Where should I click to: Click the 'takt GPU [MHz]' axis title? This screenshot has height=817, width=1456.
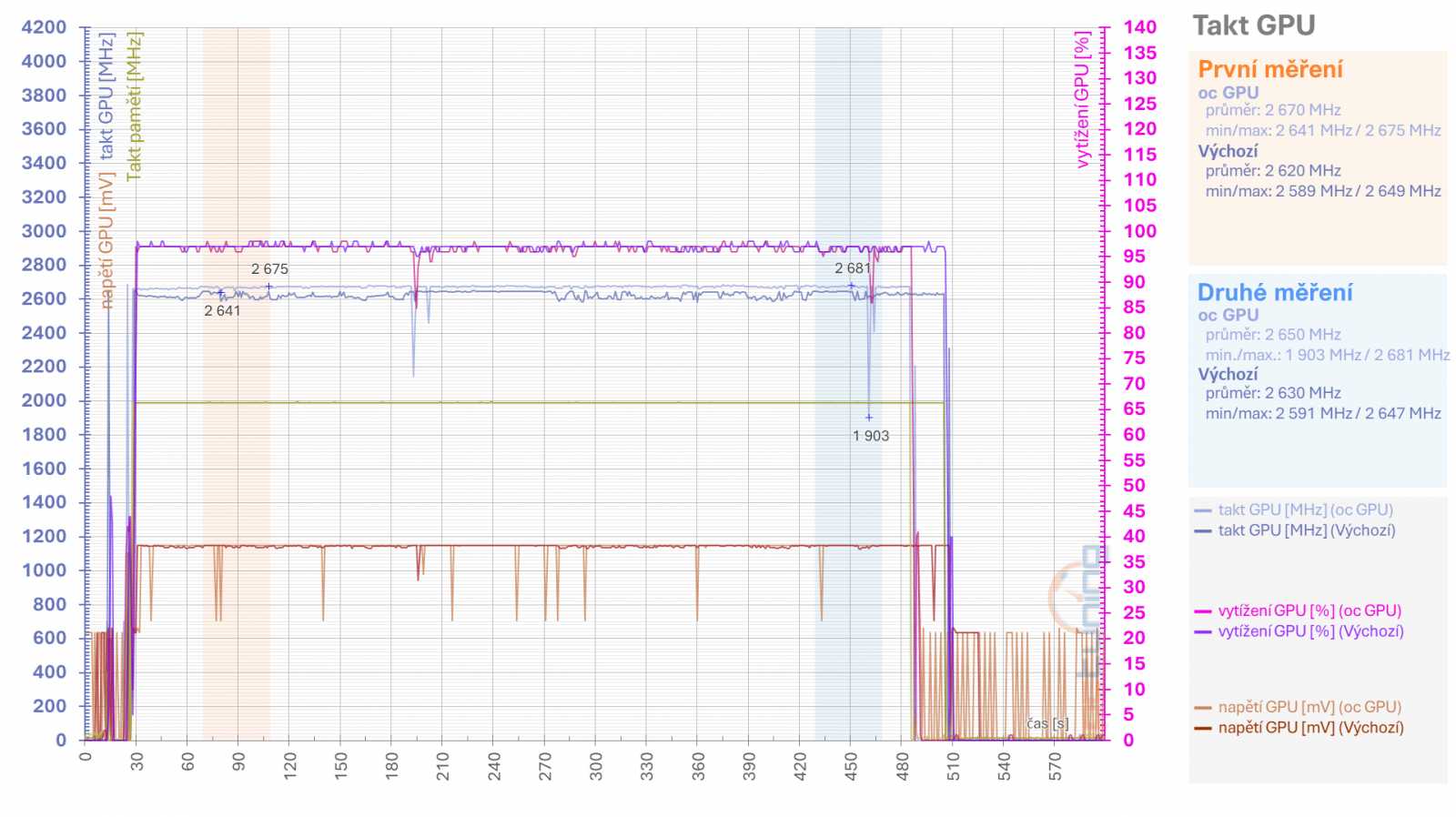106,96
